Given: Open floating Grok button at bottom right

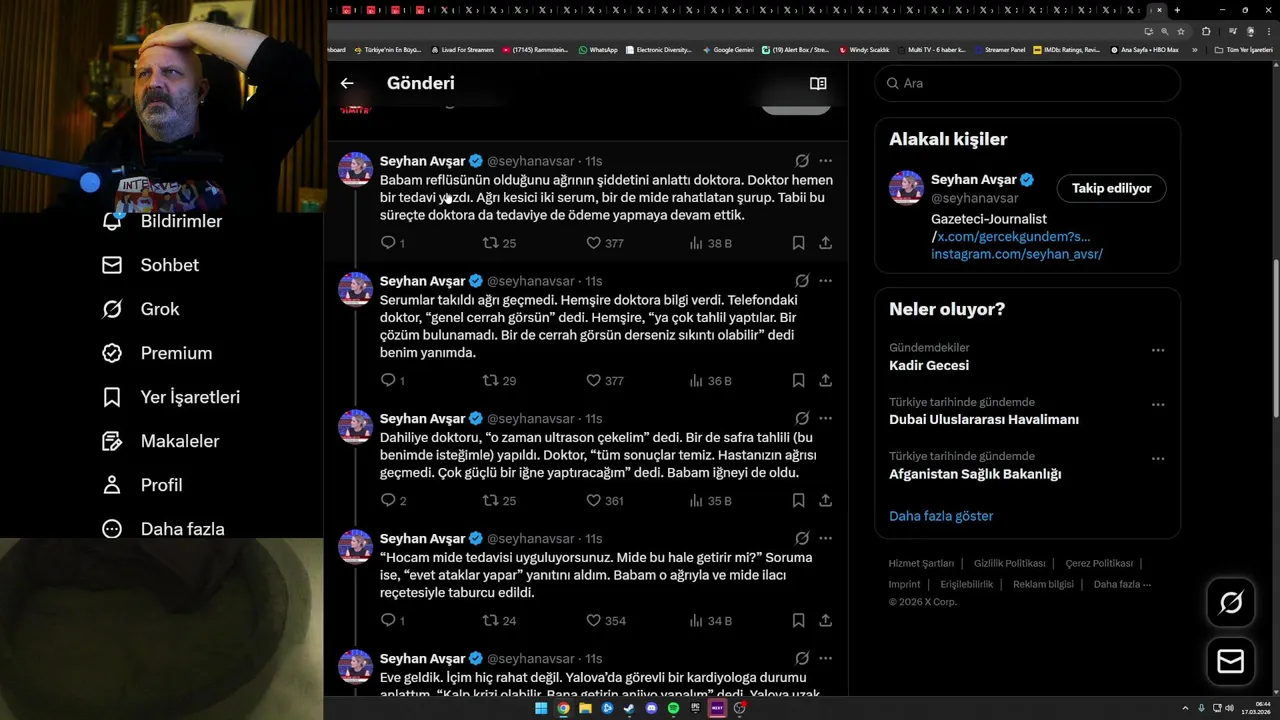Looking at the screenshot, I should 1231,603.
